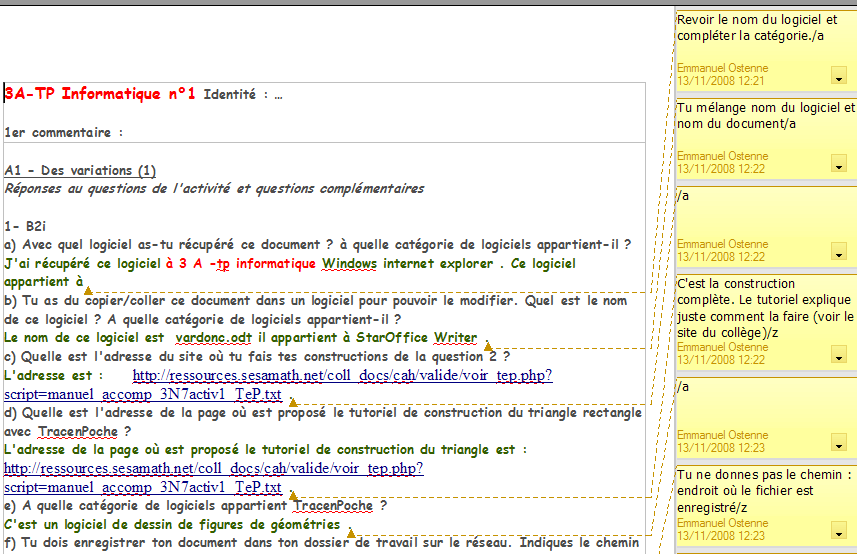Click the underlined word 'Writer'
The image size is (860, 554).
tap(456, 338)
